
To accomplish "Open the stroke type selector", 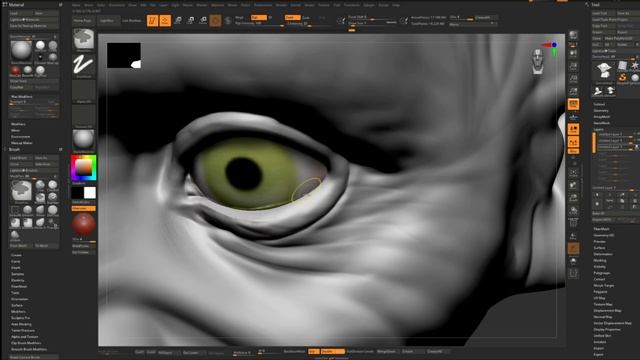I will coord(84,66).
